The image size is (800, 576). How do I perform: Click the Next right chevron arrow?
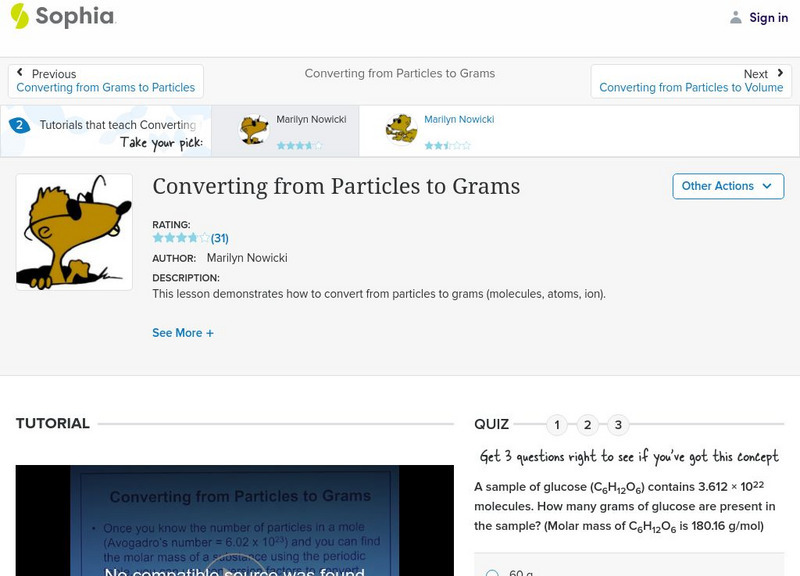779,73
